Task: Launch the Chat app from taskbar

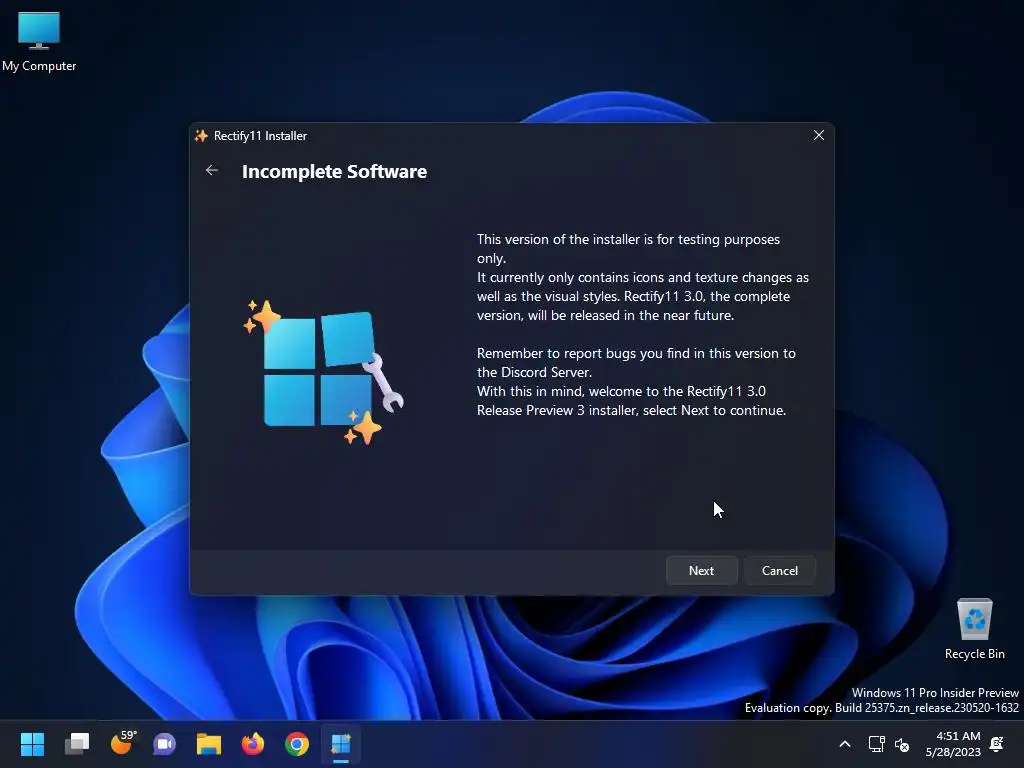Action: point(164,744)
